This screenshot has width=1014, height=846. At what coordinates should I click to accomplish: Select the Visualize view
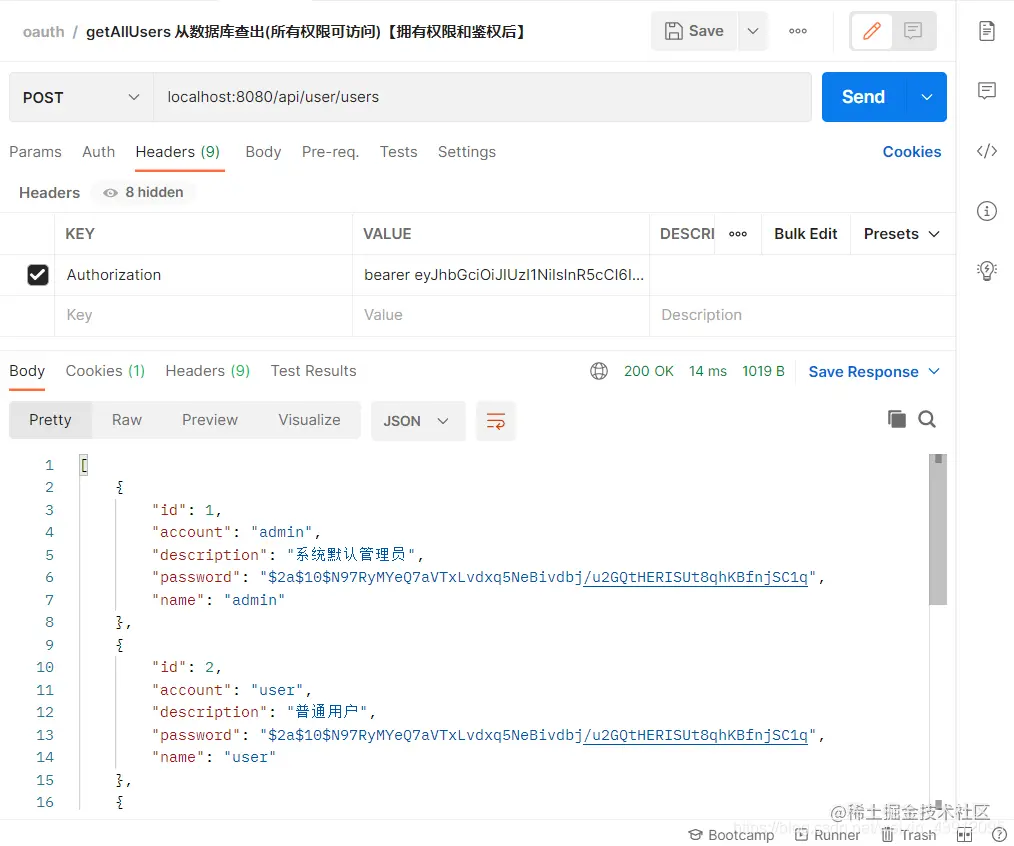[x=309, y=420]
